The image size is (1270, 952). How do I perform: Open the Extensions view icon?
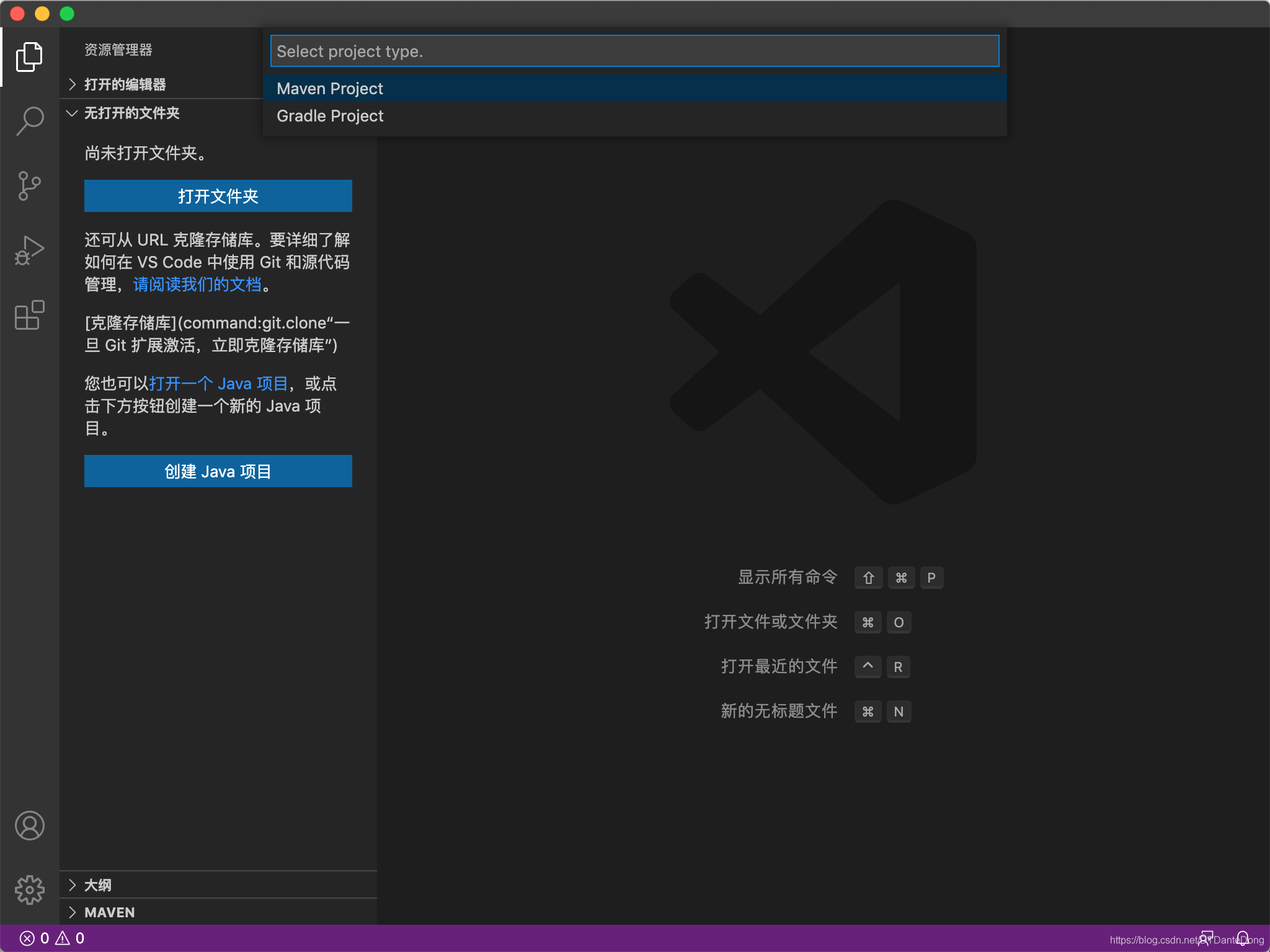[29, 315]
